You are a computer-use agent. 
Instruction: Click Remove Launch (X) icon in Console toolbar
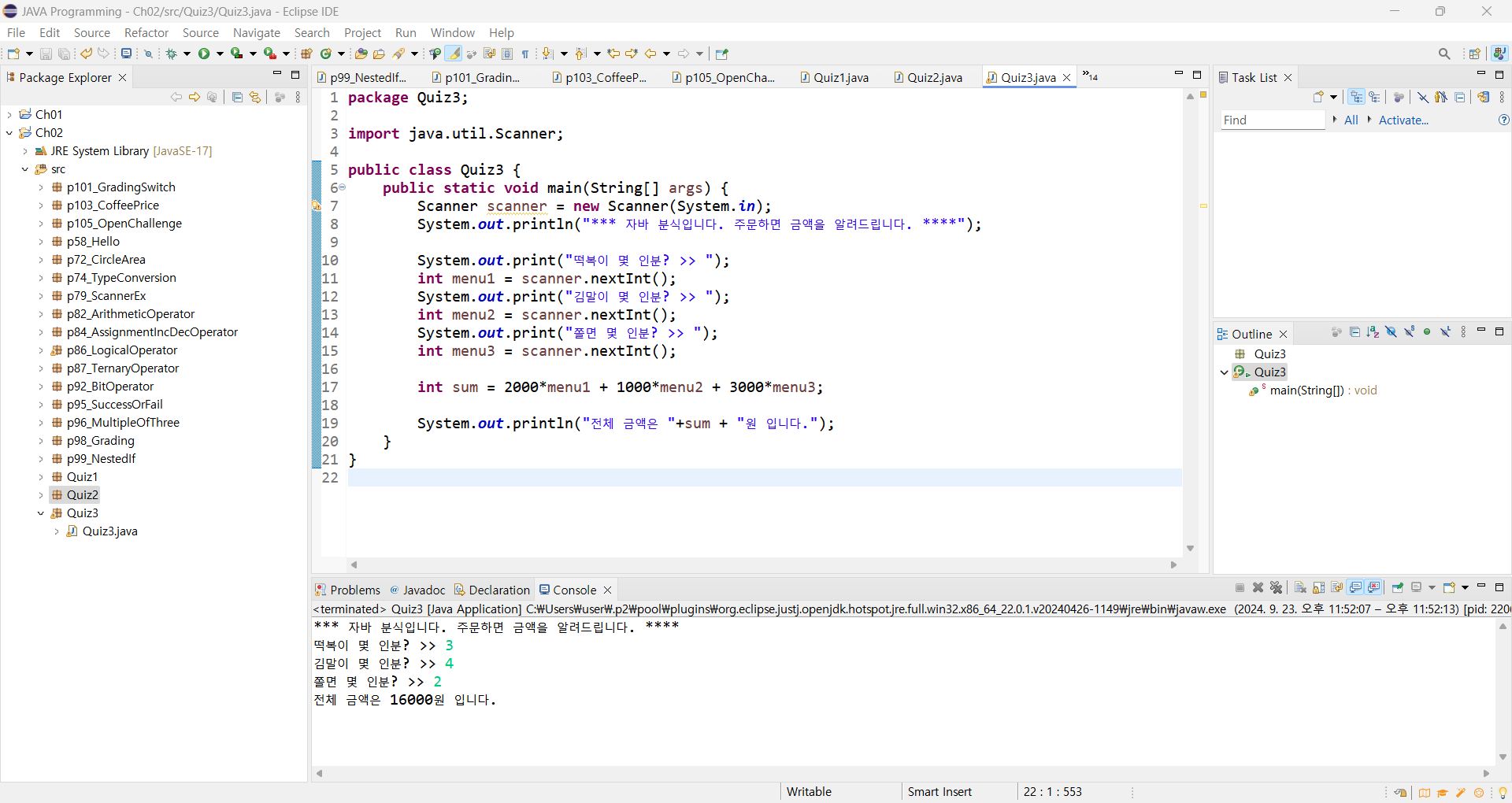1258,587
